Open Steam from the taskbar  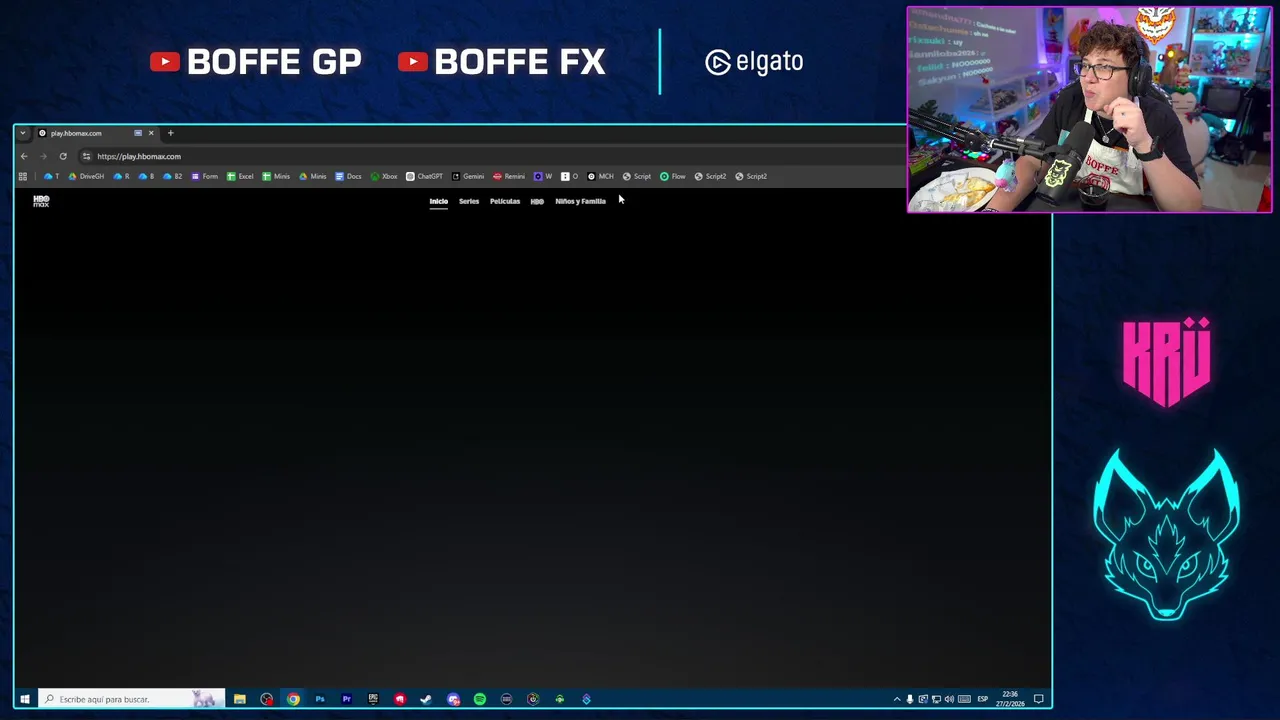point(426,699)
